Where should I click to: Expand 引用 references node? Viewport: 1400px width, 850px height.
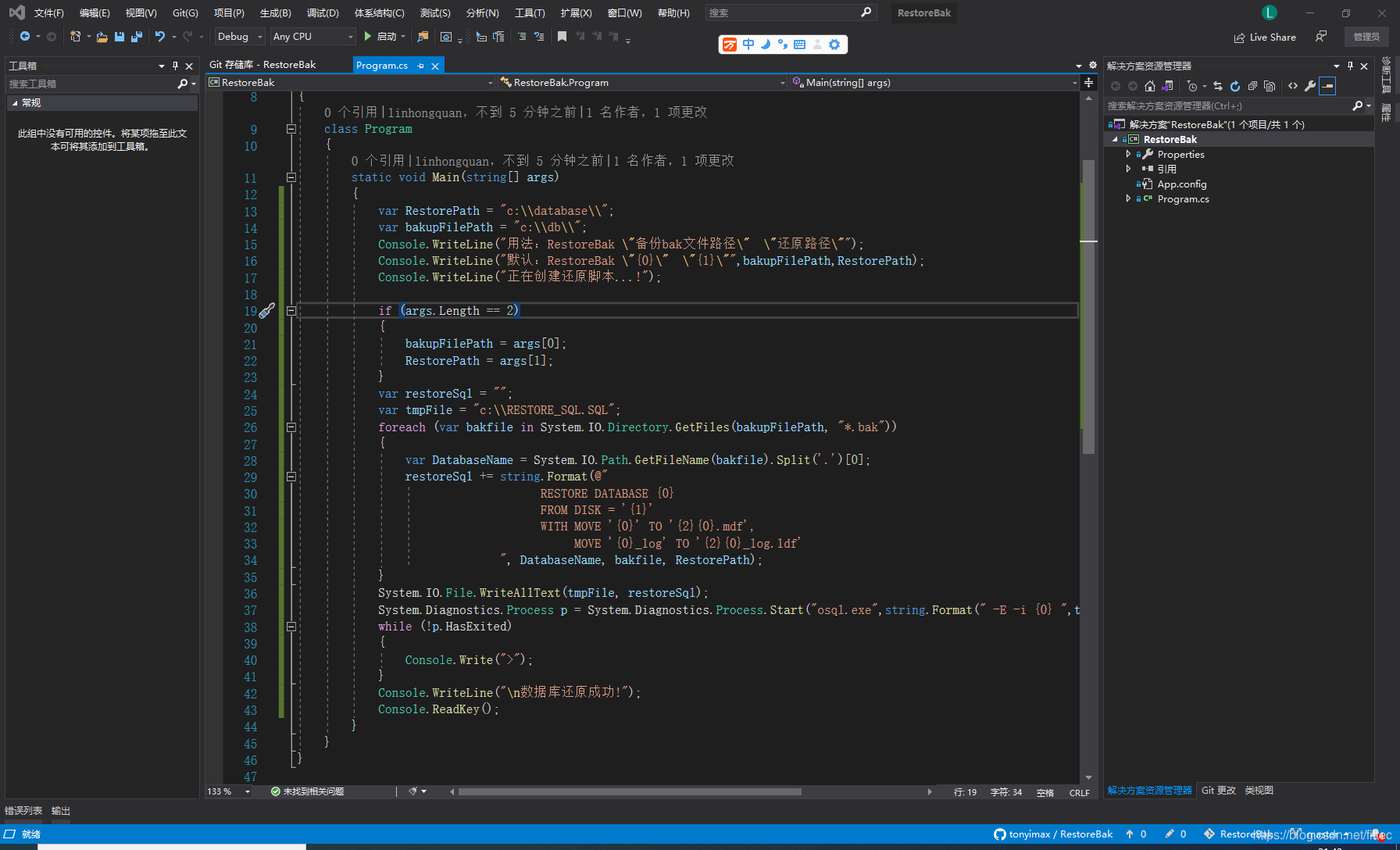pos(1128,169)
